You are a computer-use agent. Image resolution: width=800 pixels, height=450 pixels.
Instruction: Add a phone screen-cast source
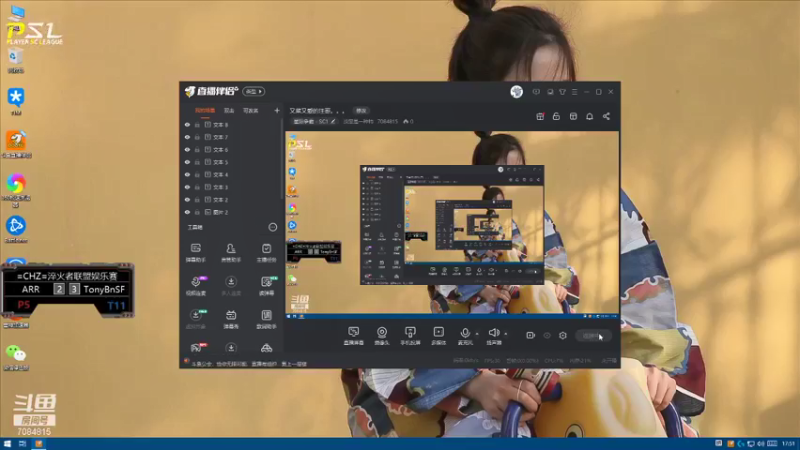[x=410, y=336]
